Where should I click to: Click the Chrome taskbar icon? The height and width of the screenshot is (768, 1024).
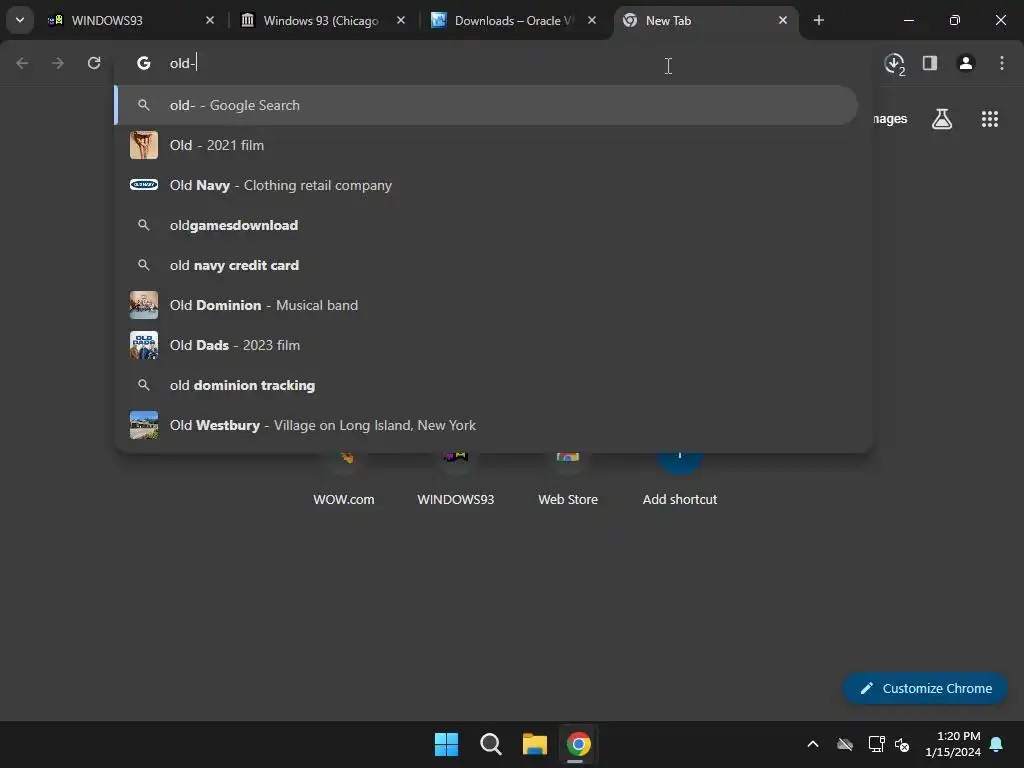click(578, 744)
